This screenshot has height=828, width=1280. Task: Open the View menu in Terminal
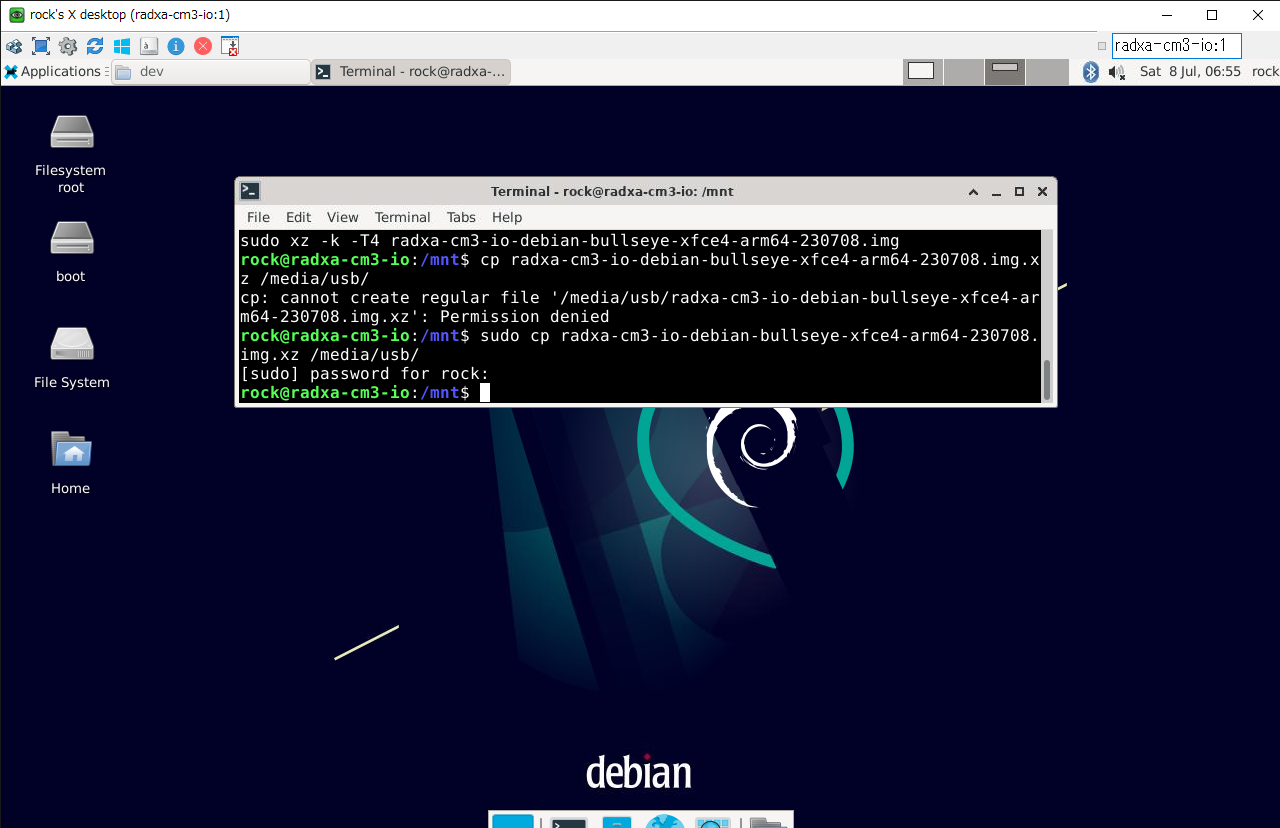click(x=342, y=217)
